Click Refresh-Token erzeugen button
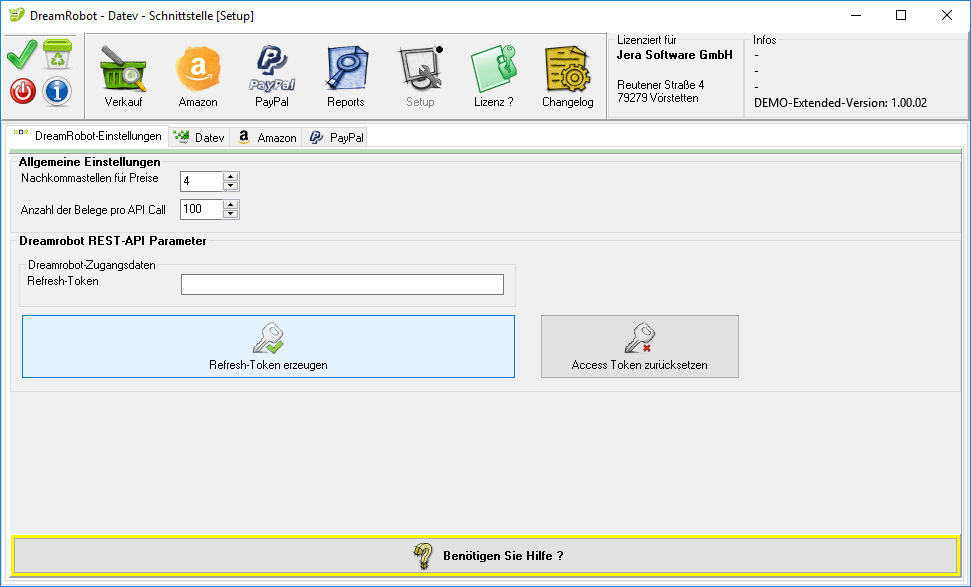The image size is (971, 587). 268,346
